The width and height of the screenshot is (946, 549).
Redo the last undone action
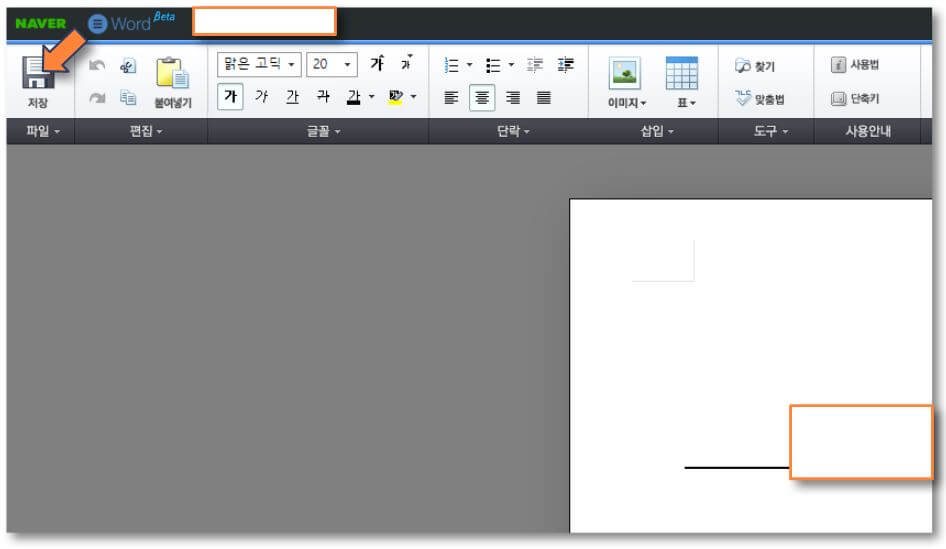click(97, 98)
